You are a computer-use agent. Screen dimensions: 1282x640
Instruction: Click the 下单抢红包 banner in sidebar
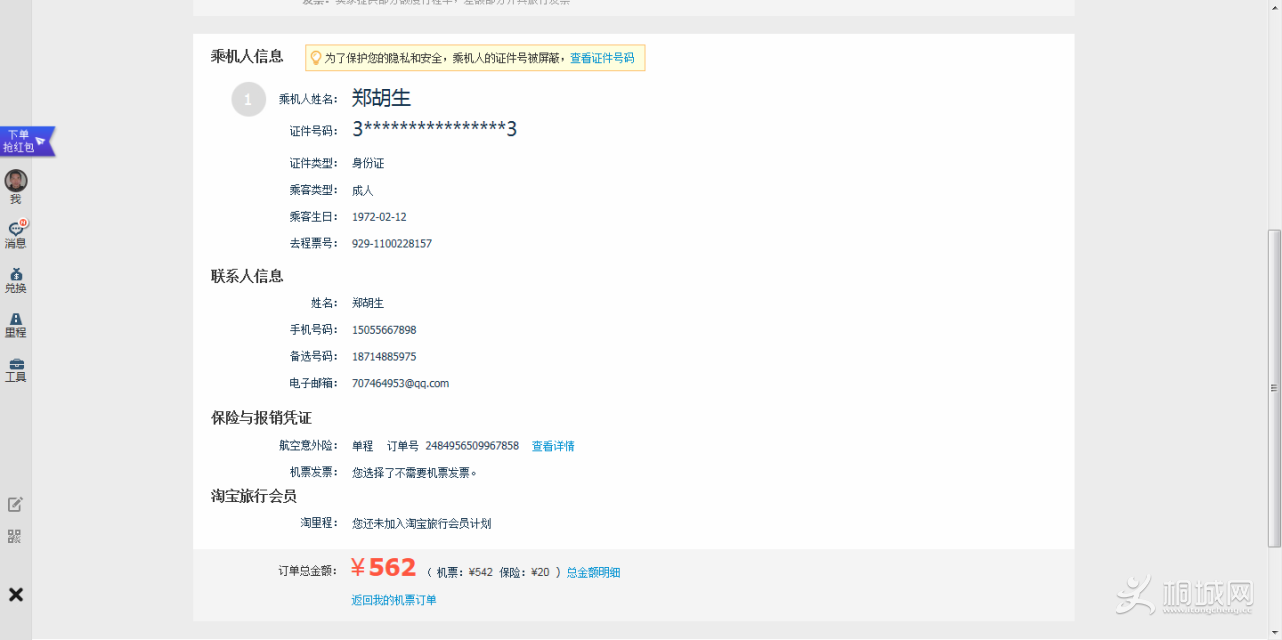click(24, 141)
